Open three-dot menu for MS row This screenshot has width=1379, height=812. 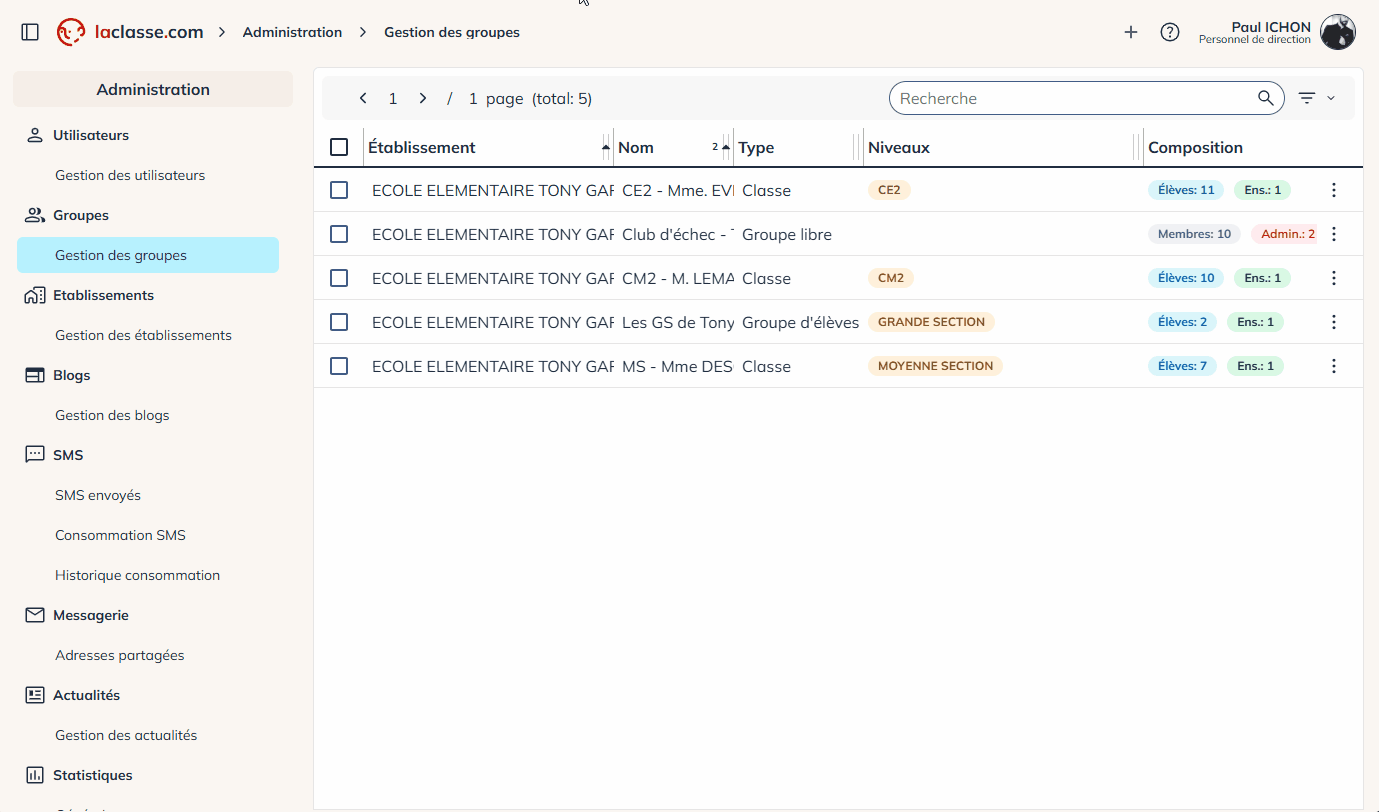pos(1333,366)
